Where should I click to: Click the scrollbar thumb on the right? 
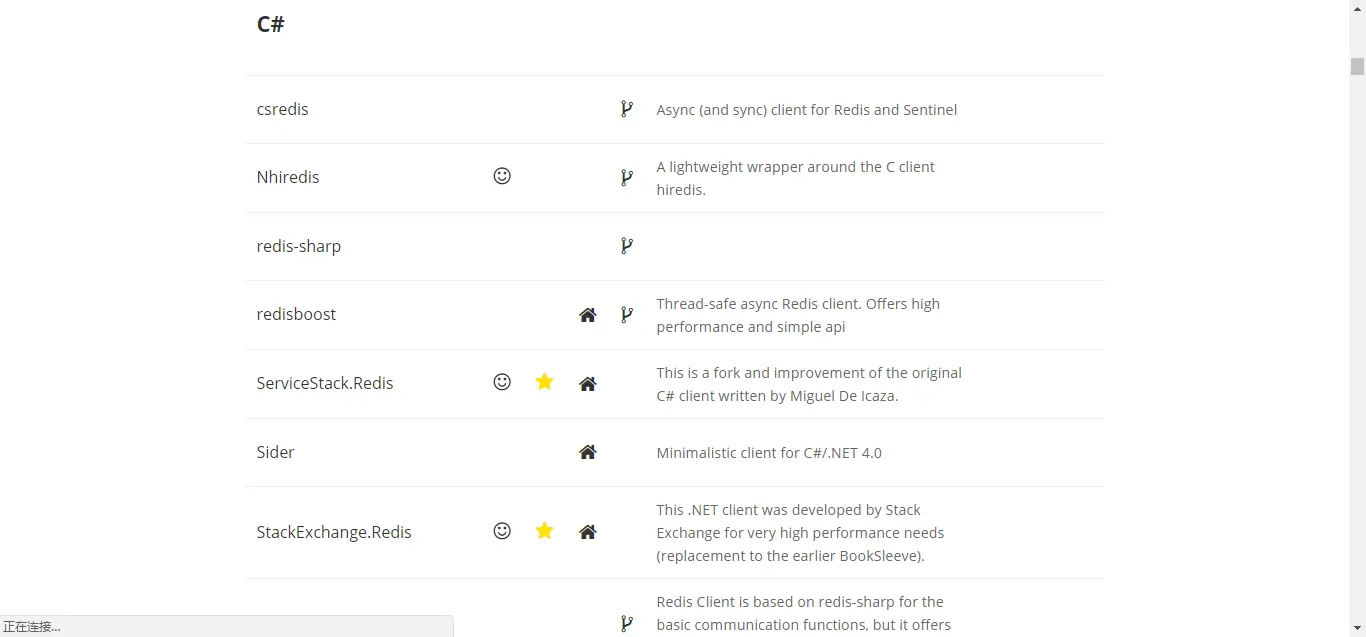point(1357,67)
